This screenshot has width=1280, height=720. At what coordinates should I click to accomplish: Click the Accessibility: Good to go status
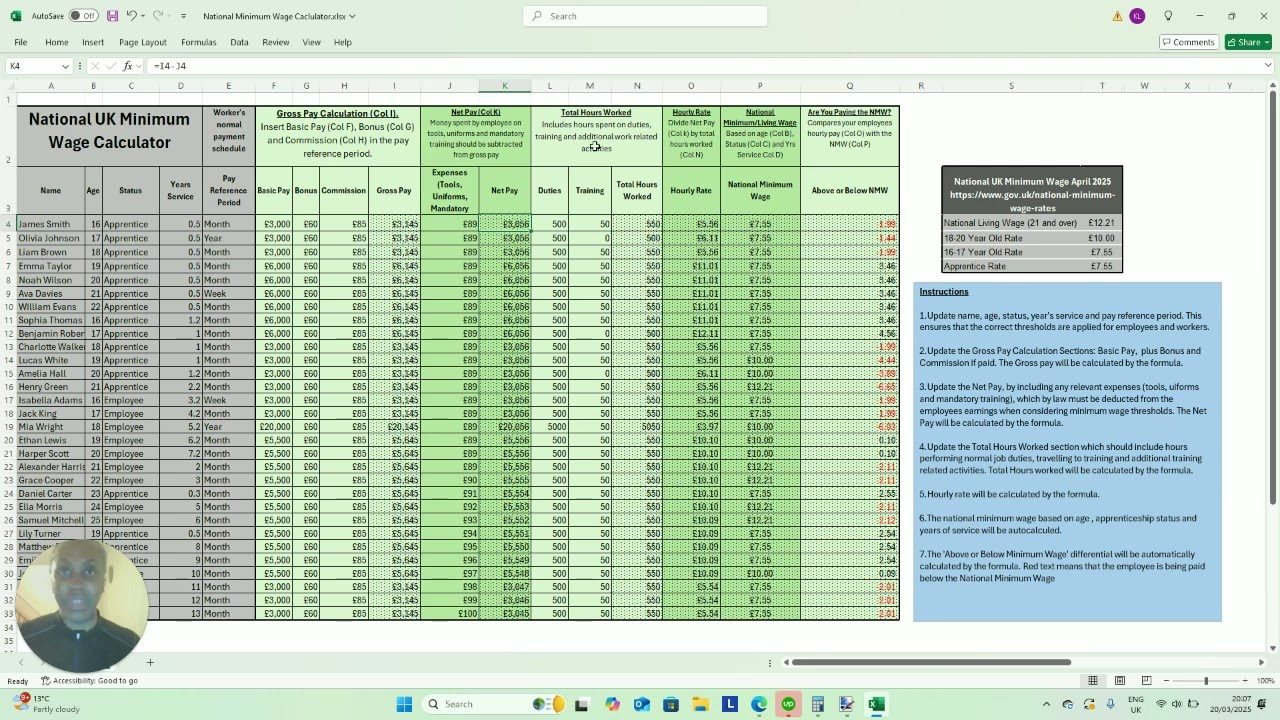(89, 681)
